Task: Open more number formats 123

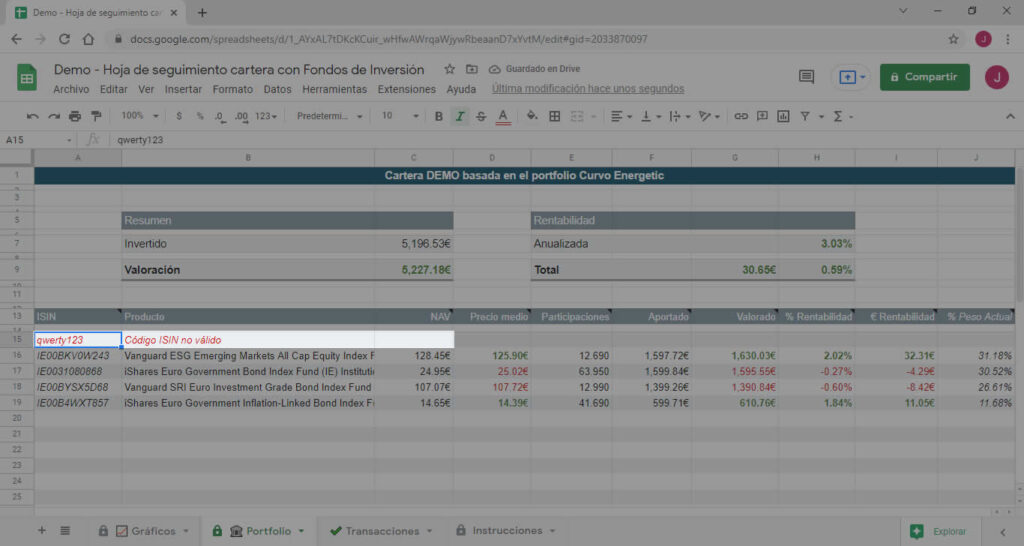Action: coord(266,116)
